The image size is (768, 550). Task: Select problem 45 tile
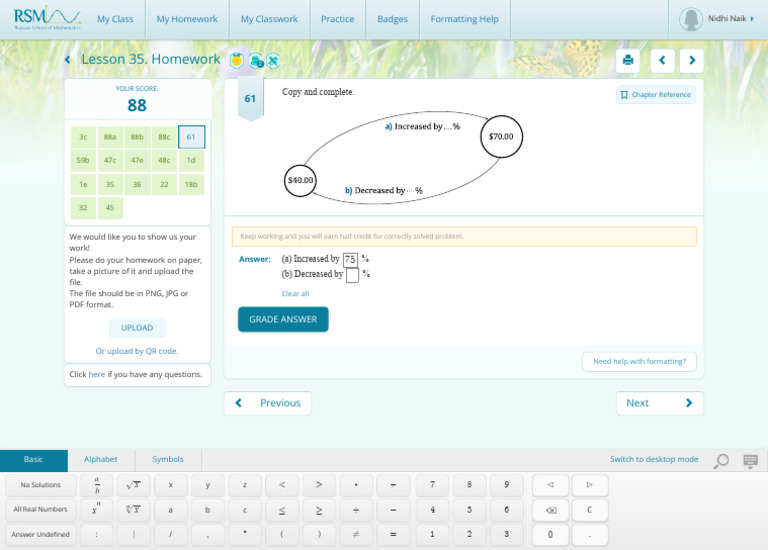point(110,208)
